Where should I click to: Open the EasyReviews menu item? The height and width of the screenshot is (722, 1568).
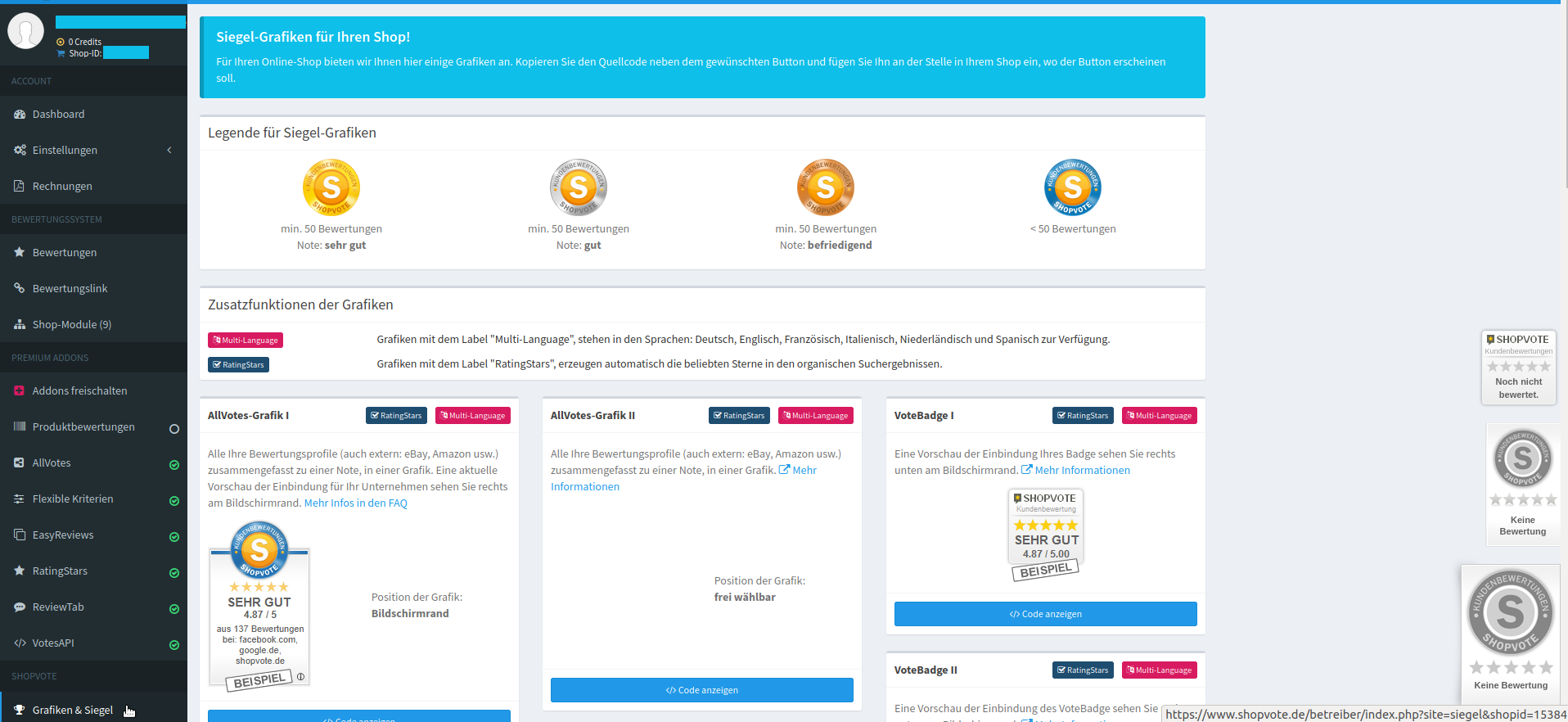click(x=63, y=535)
